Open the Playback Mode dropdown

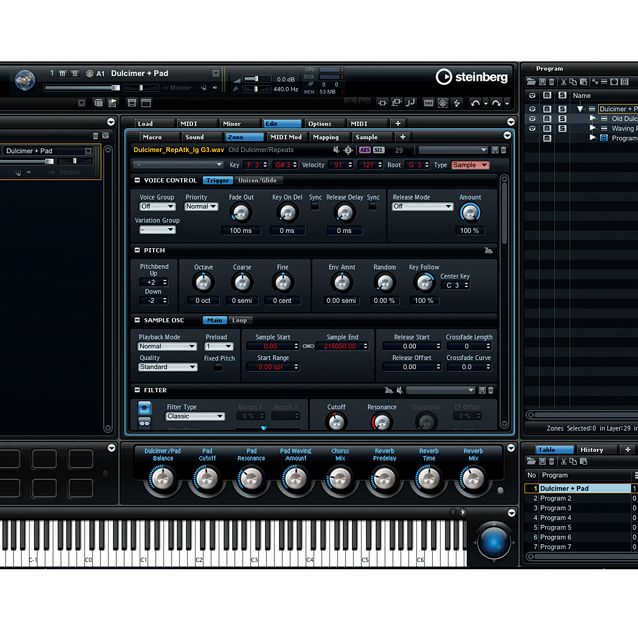(x=167, y=347)
